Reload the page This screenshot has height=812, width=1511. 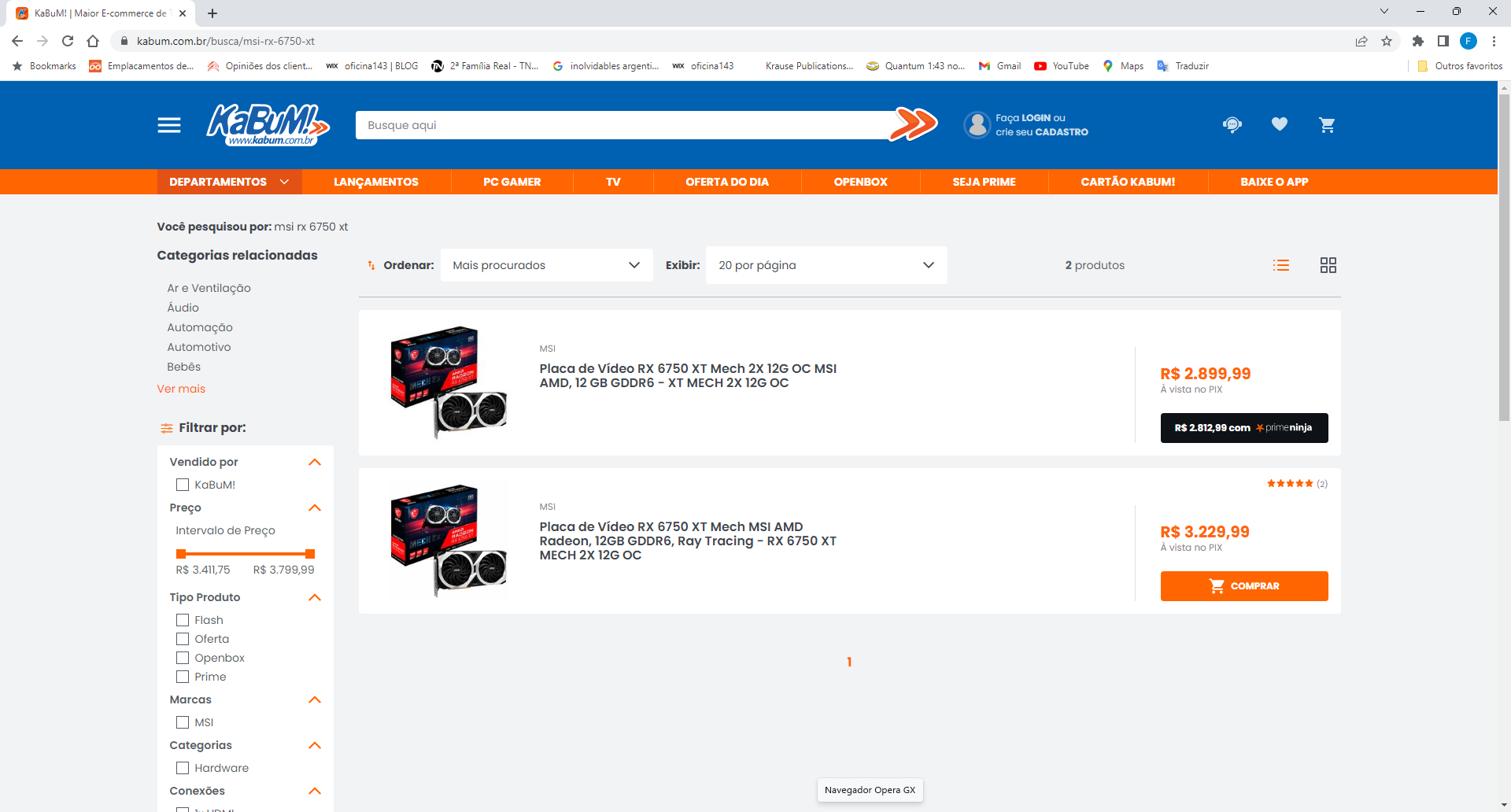click(x=68, y=41)
